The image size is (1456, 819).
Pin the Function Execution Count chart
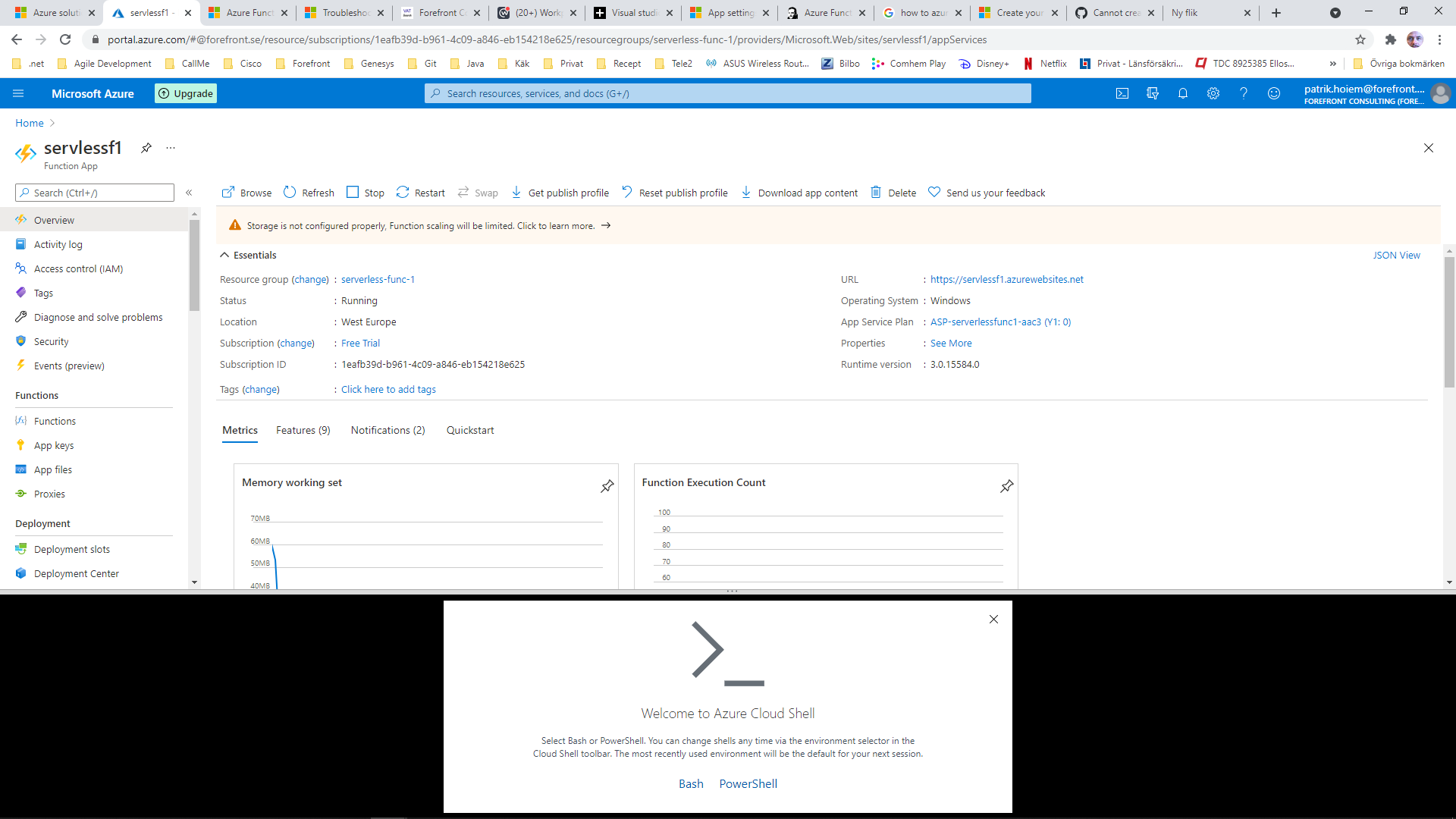coord(1007,486)
